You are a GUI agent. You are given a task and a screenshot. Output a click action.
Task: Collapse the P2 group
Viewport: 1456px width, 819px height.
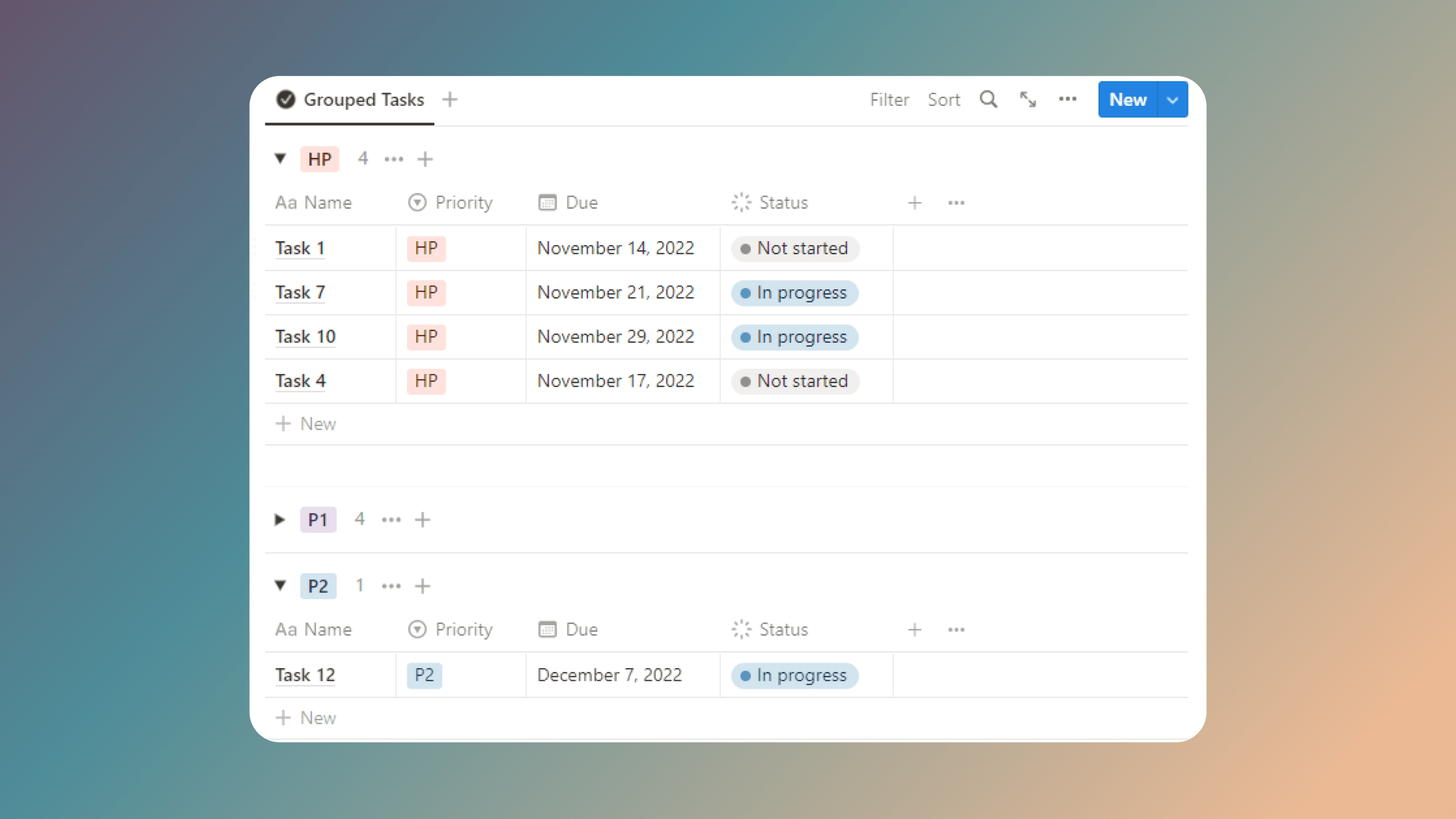(x=281, y=586)
